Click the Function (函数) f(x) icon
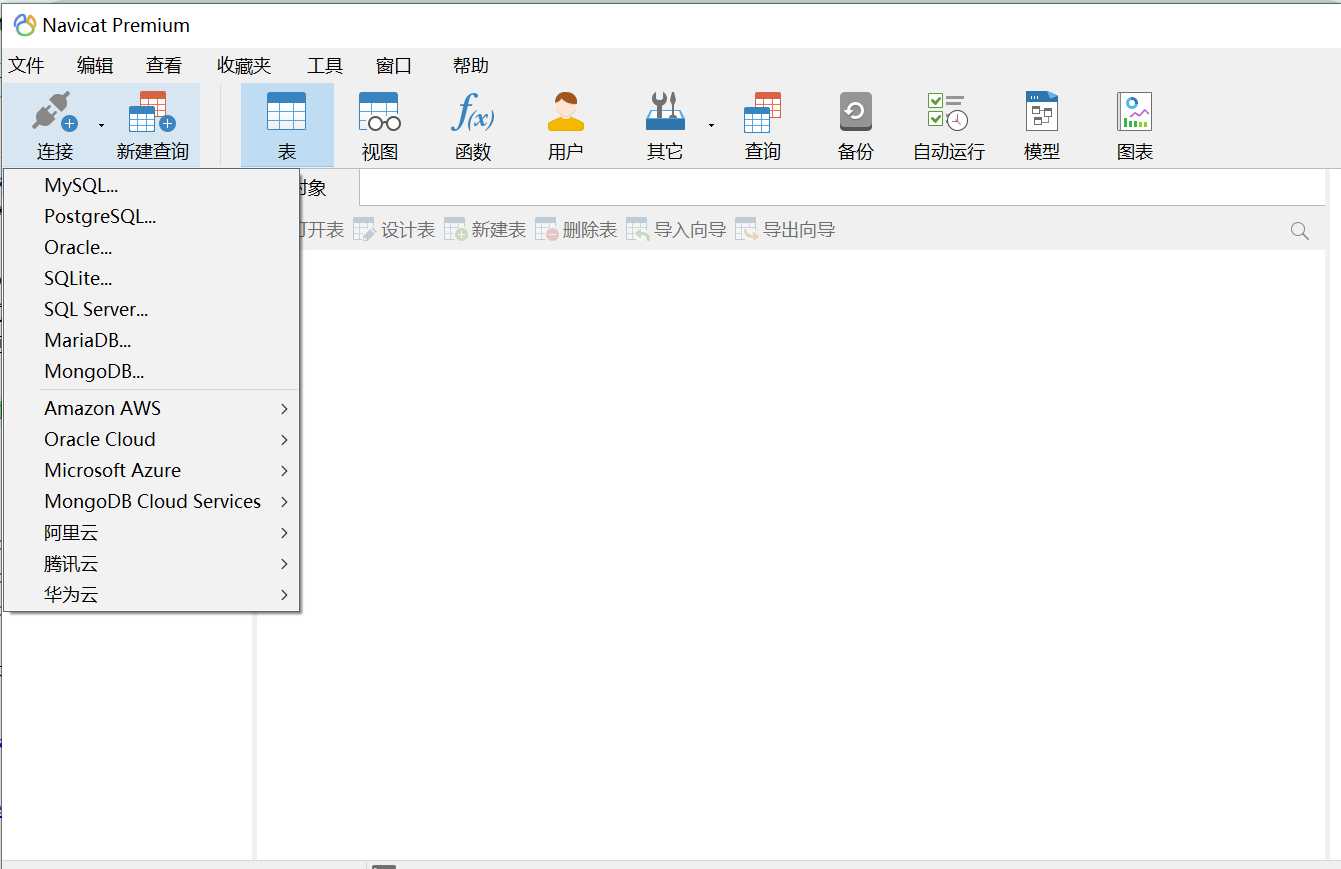The width and height of the screenshot is (1341, 869). [473, 111]
